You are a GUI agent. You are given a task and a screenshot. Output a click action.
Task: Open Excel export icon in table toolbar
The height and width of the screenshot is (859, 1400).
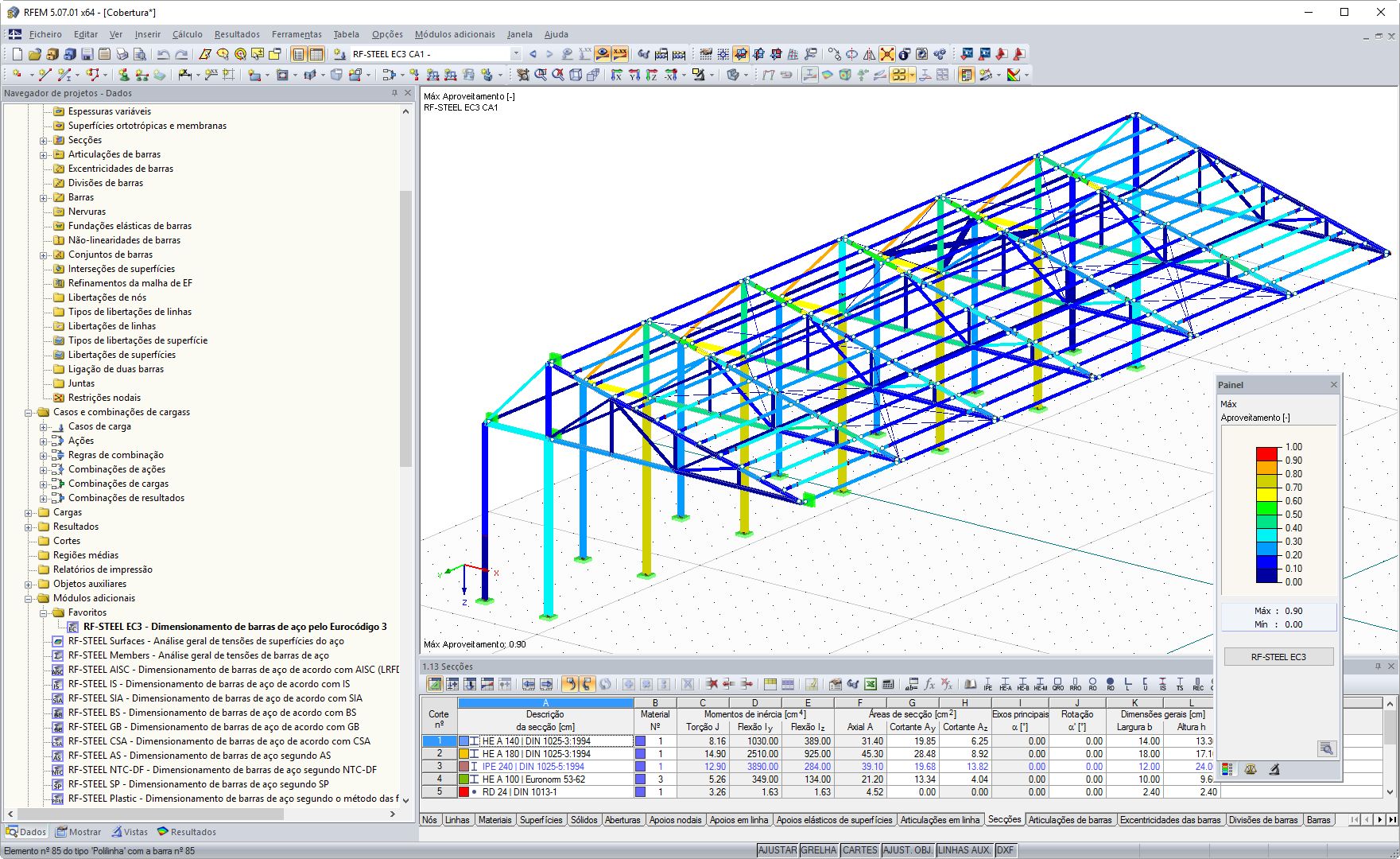click(871, 684)
